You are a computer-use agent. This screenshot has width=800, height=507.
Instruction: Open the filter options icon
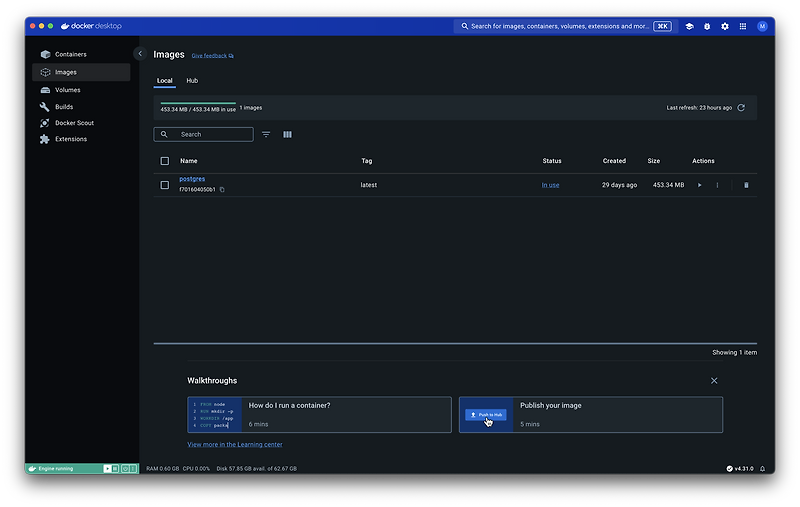tap(266, 134)
